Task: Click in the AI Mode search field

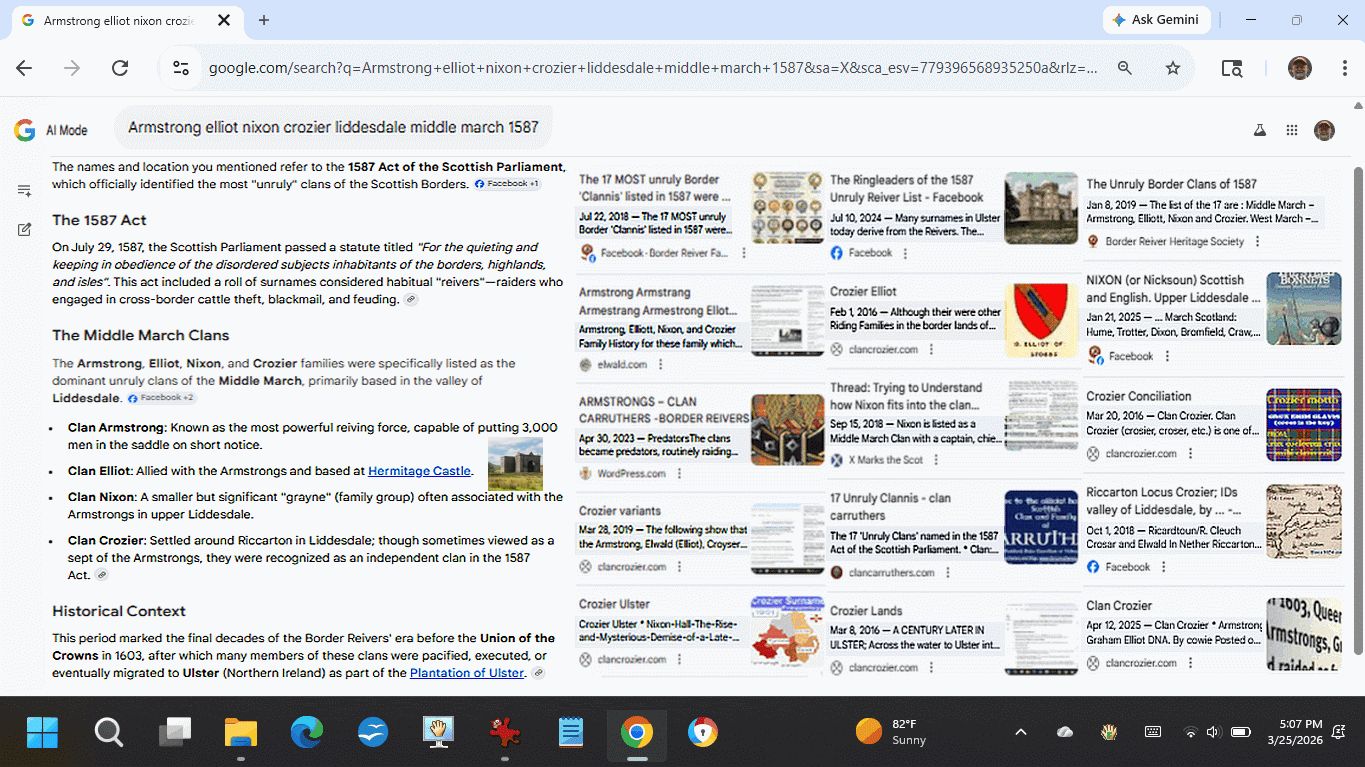Action: pos(333,128)
